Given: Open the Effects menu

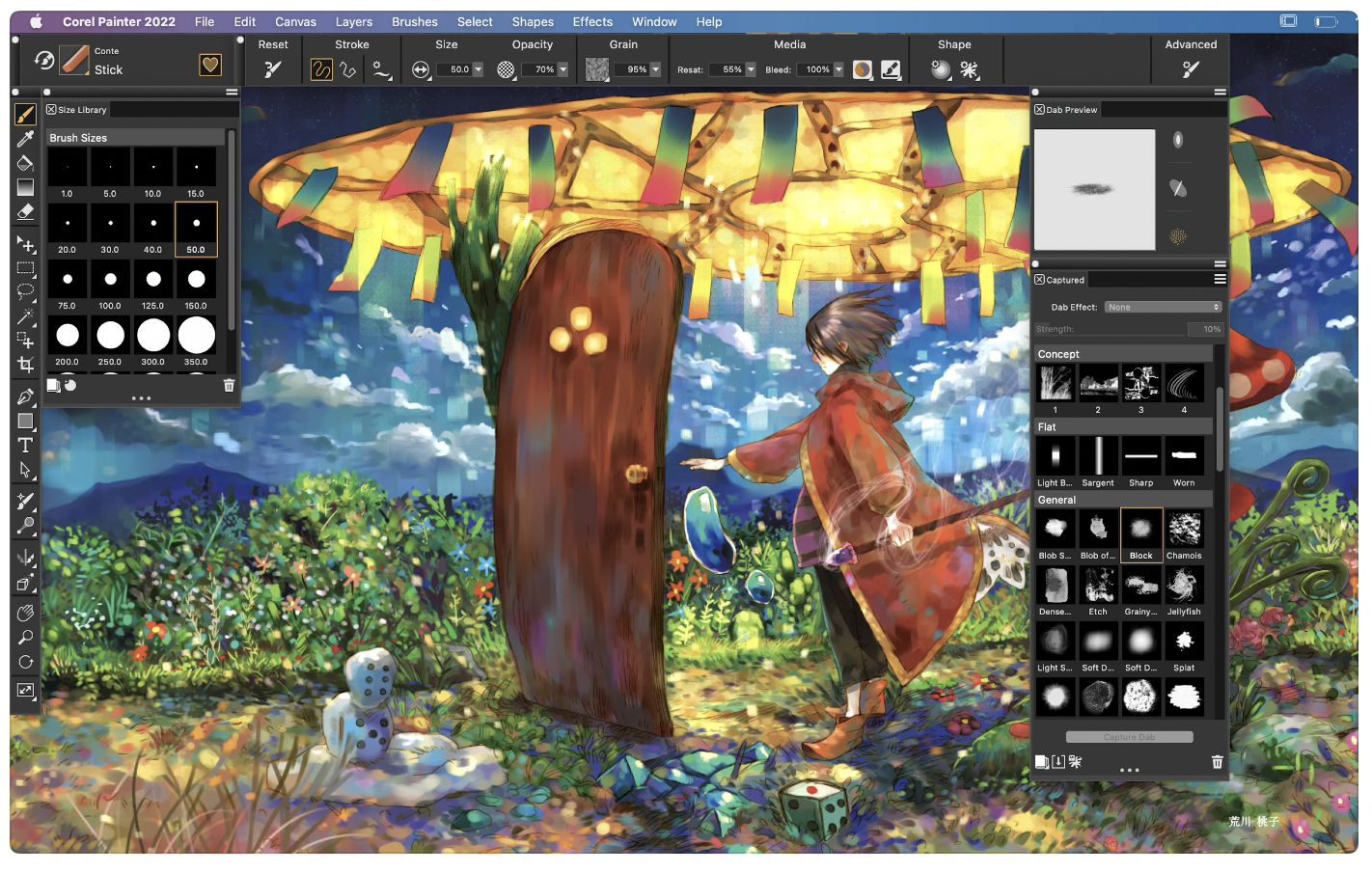Looking at the screenshot, I should (592, 21).
